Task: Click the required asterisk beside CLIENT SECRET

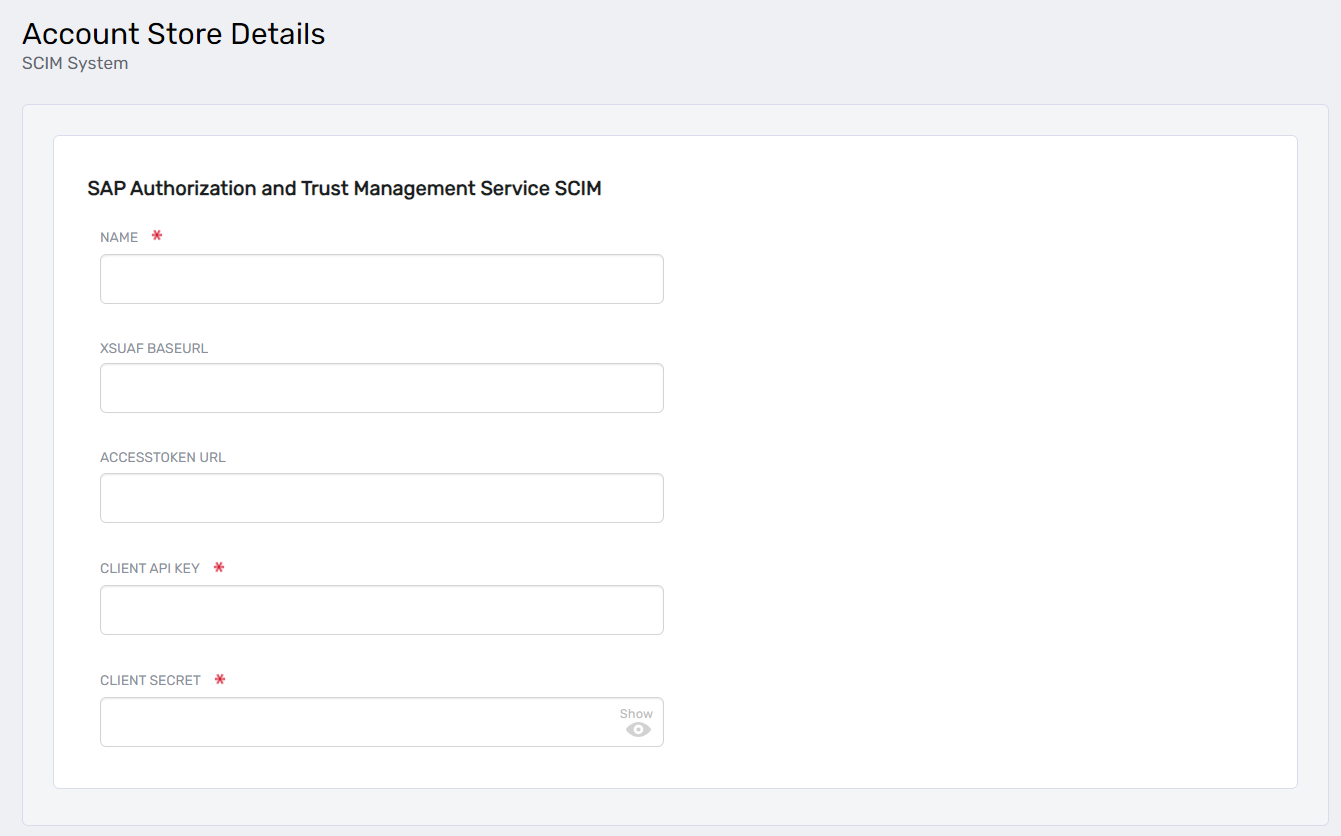Action: [220, 679]
